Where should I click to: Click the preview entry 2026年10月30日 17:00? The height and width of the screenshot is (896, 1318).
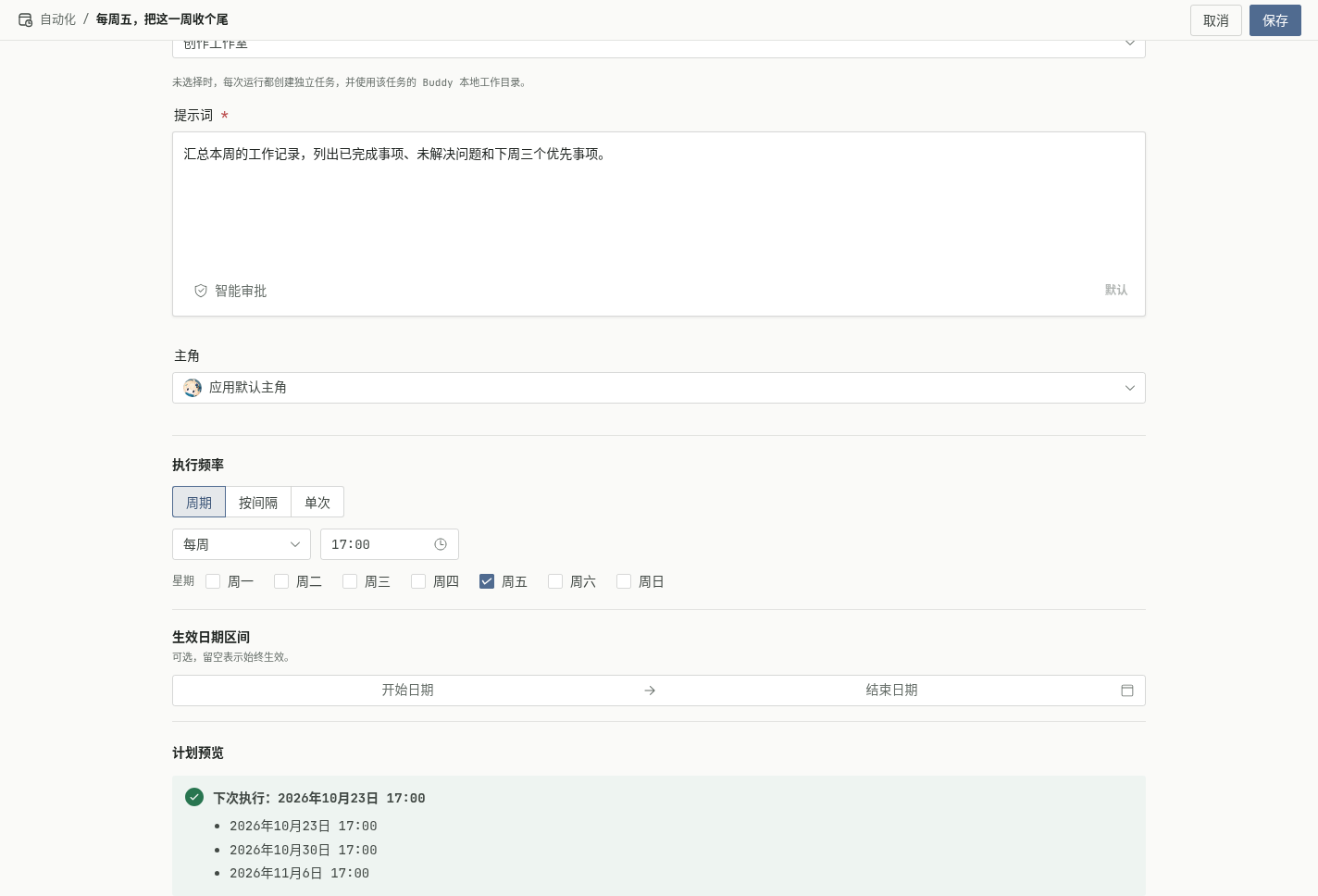[x=303, y=850]
